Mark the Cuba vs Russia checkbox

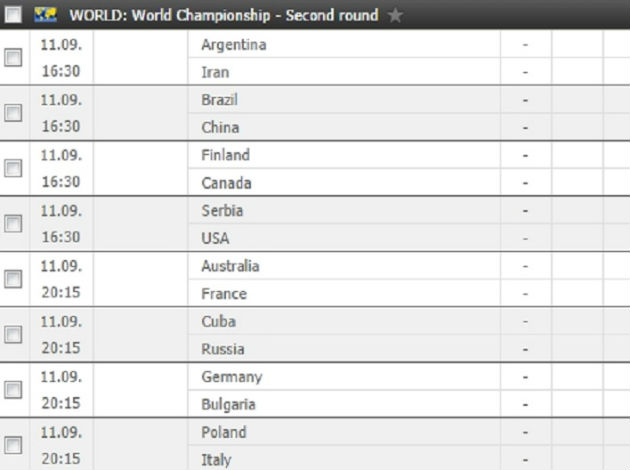[x=13, y=335]
